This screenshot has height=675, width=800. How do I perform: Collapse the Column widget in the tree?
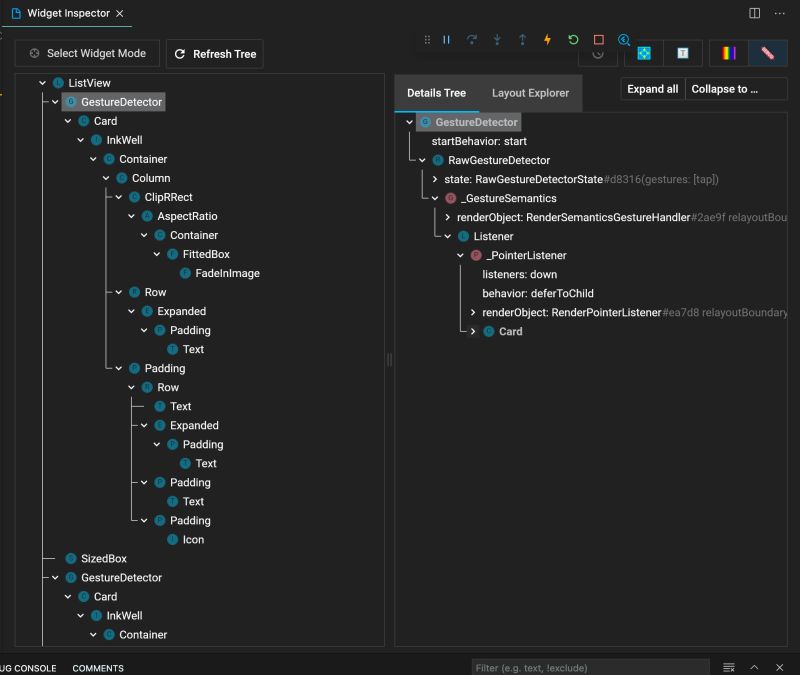pyautogui.click(x=104, y=177)
